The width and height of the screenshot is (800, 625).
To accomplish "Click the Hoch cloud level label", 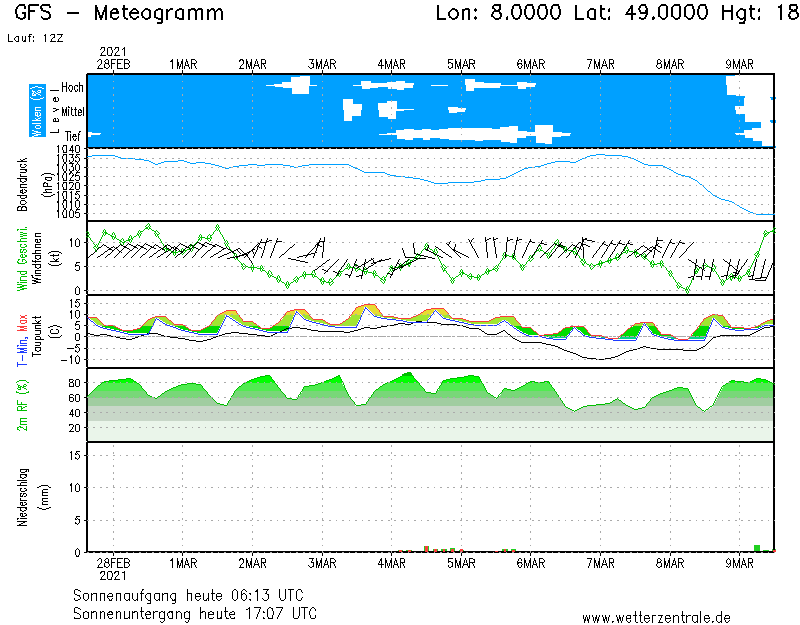I will tap(72, 88).
